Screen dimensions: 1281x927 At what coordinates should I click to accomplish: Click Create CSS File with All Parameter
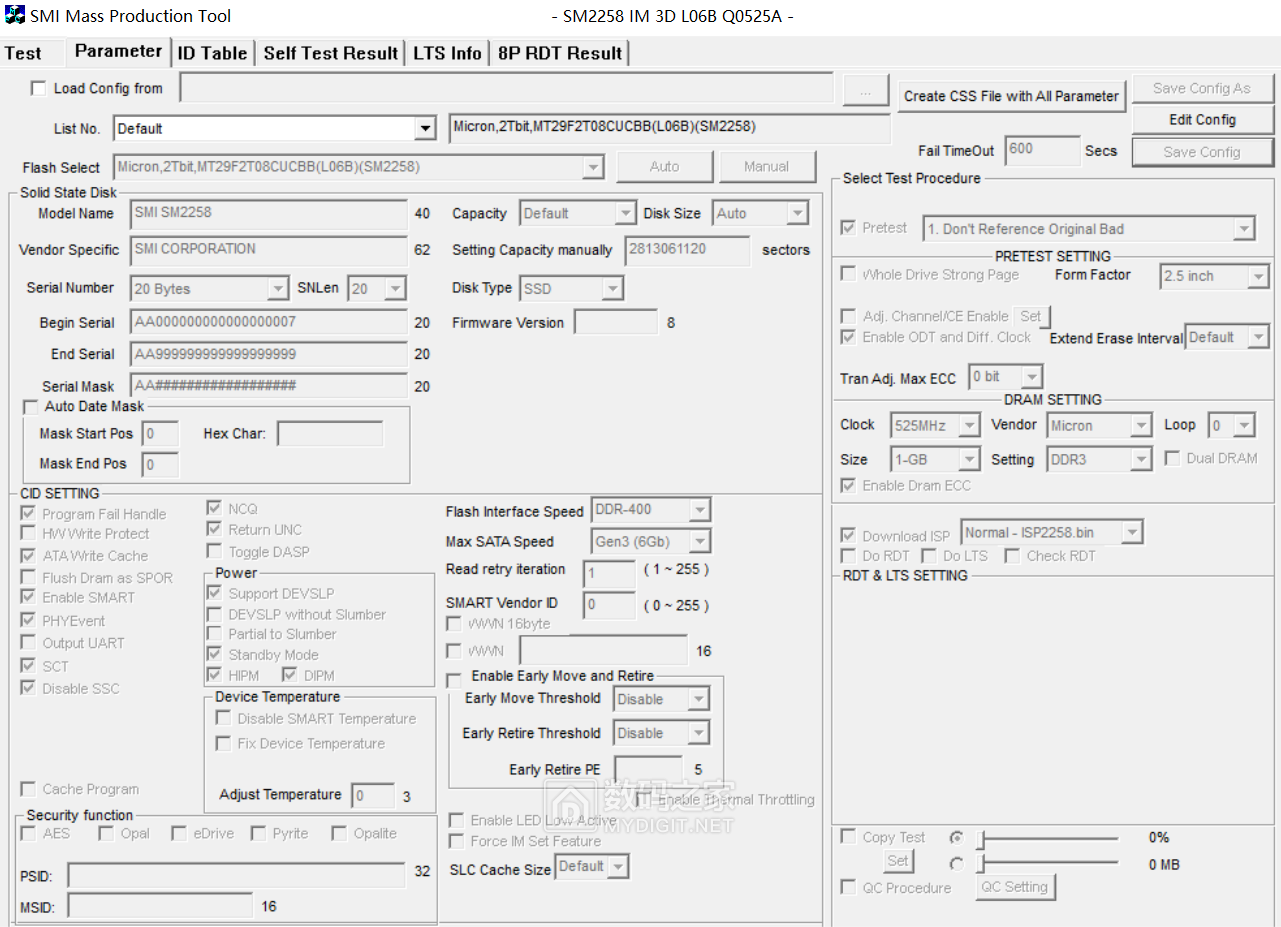click(x=1011, y=96)
